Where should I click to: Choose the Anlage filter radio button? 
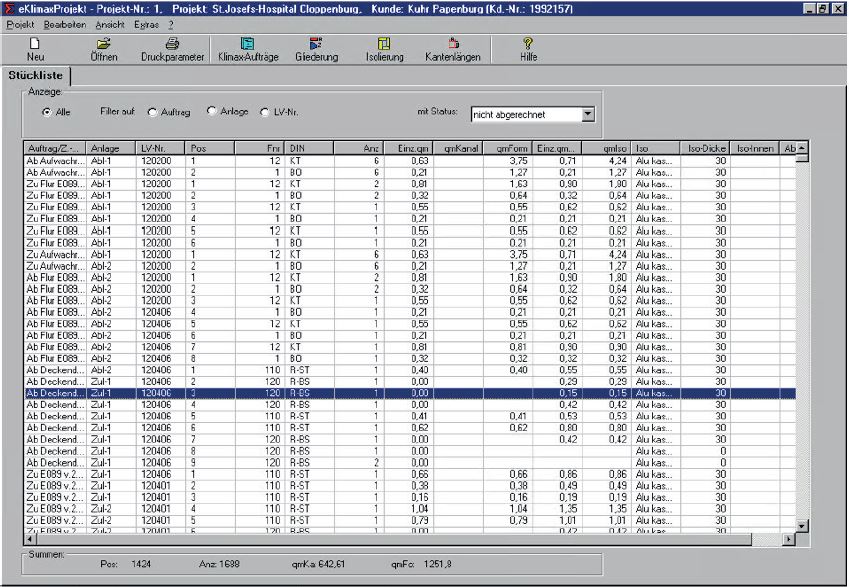210,113
